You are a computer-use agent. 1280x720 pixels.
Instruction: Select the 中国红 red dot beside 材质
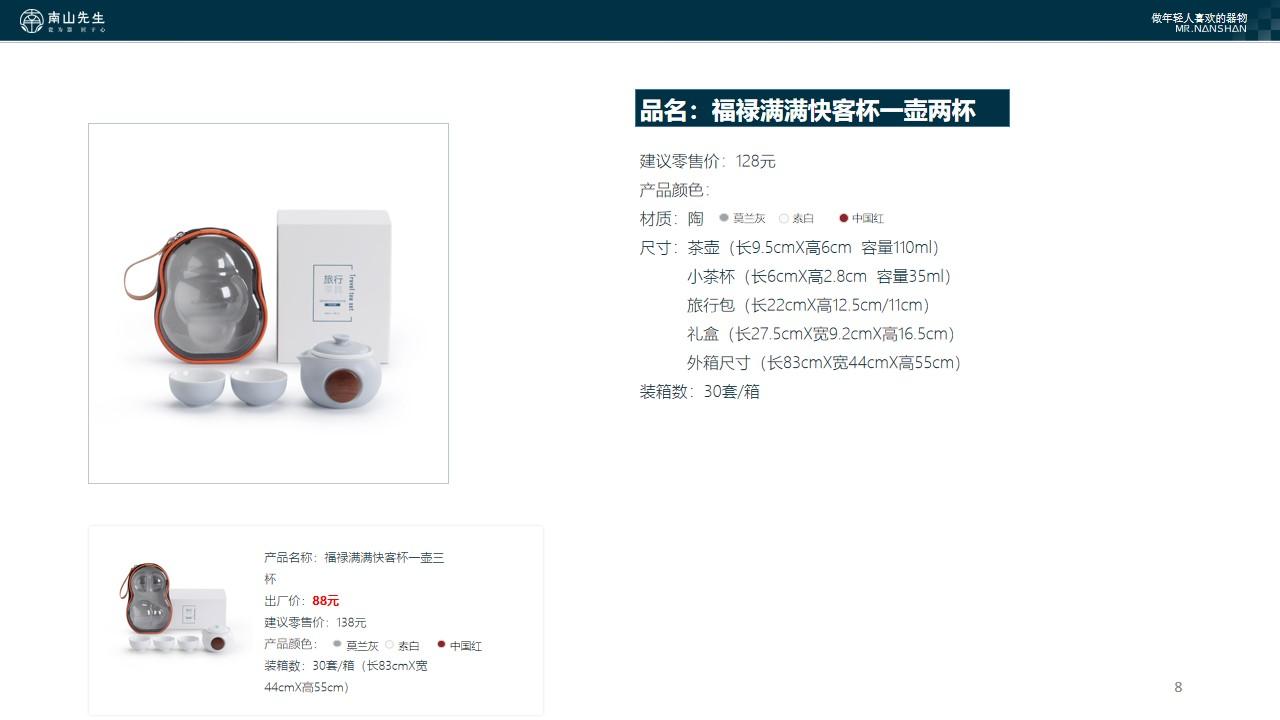coord(843,218)
